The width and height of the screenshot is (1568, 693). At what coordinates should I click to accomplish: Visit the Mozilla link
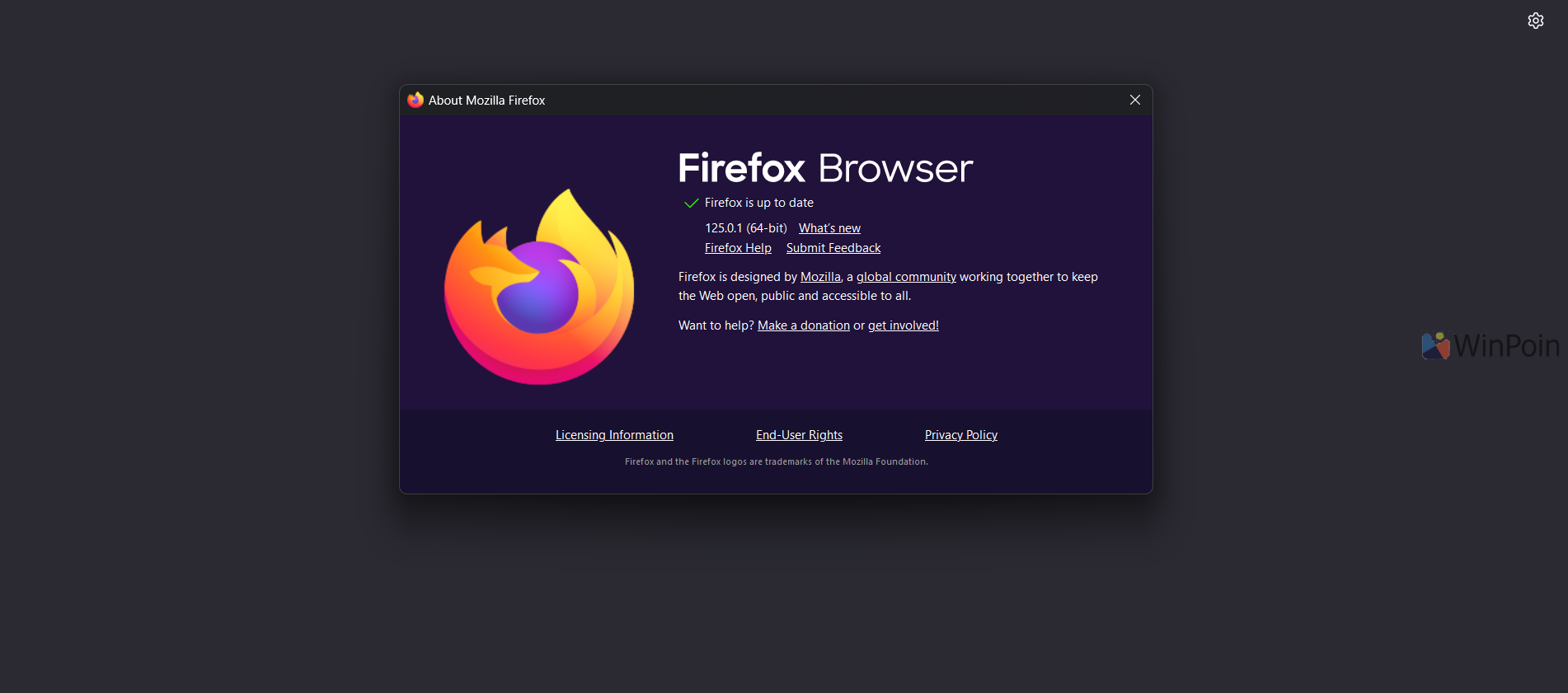point(820,277)
